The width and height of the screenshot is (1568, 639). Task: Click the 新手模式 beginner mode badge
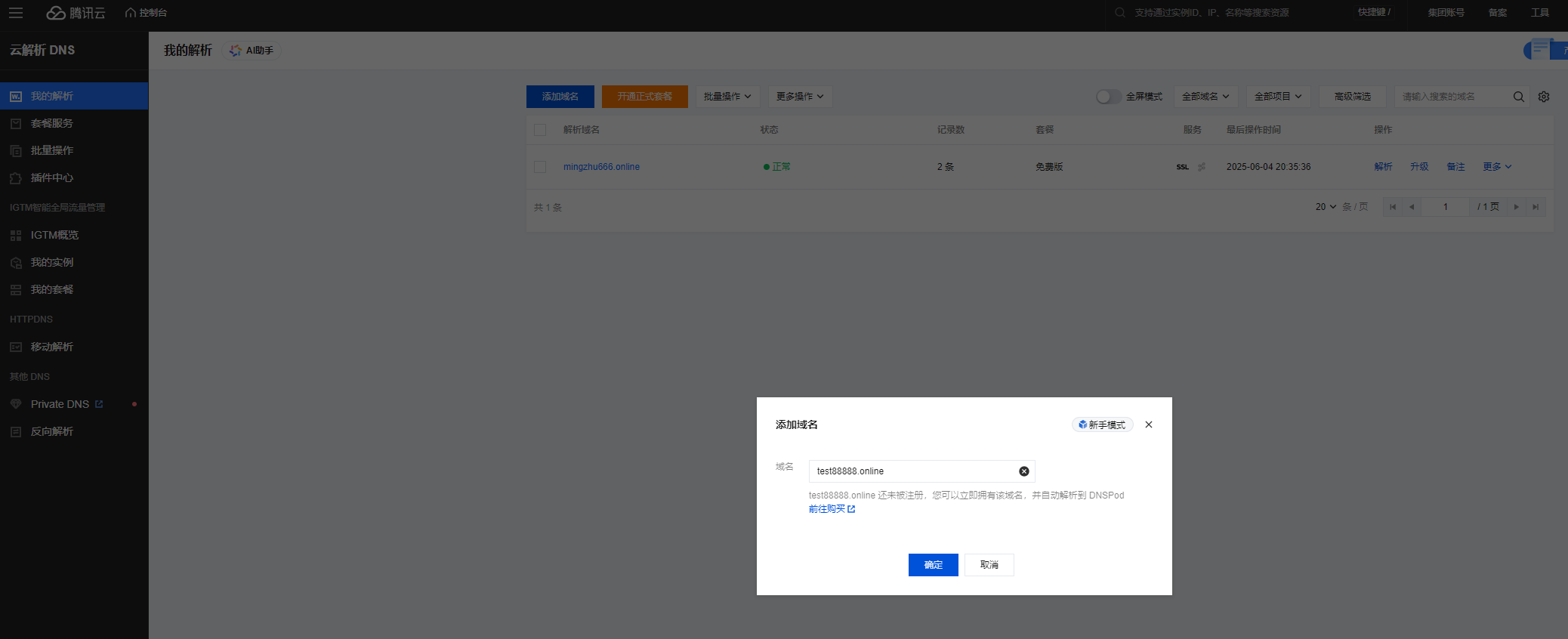(1102, 425)
